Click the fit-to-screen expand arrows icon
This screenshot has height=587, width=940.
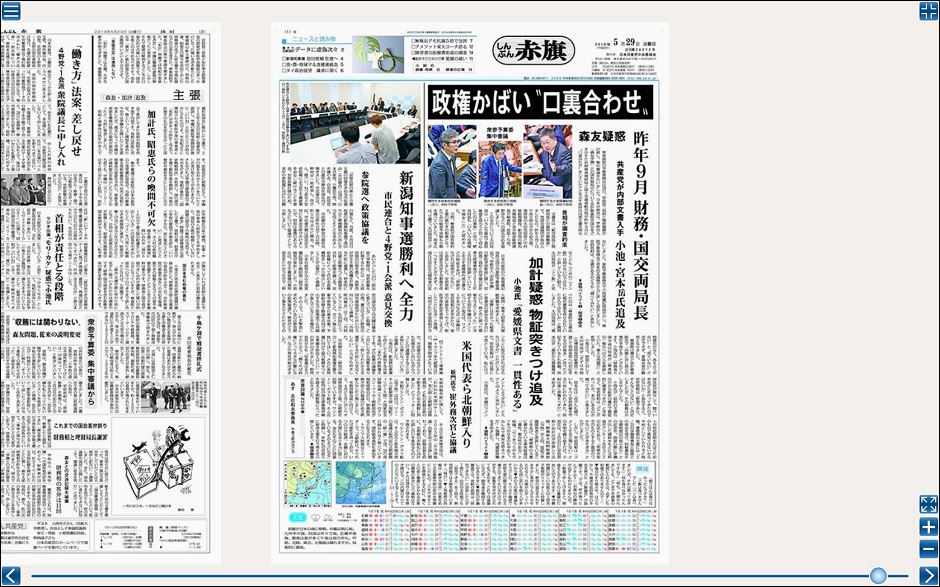click(x=928, y=505)
